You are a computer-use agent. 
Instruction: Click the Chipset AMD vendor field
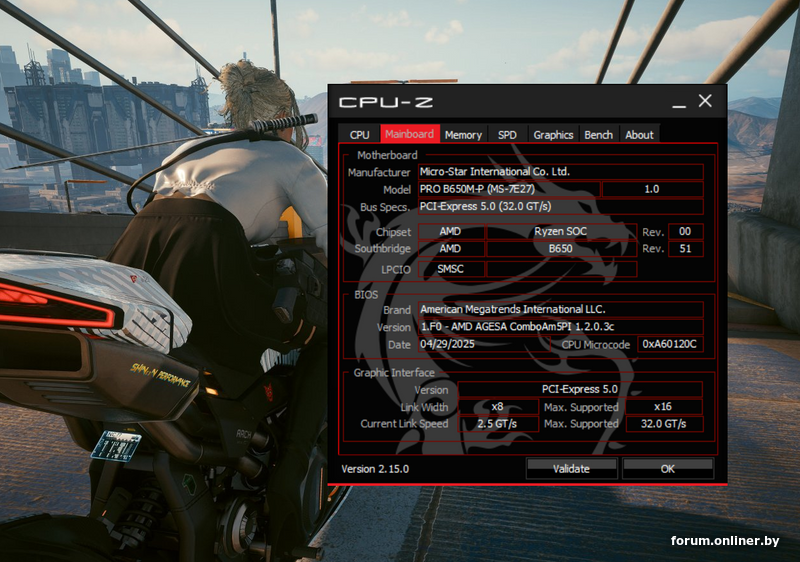(x=452, y=232)
